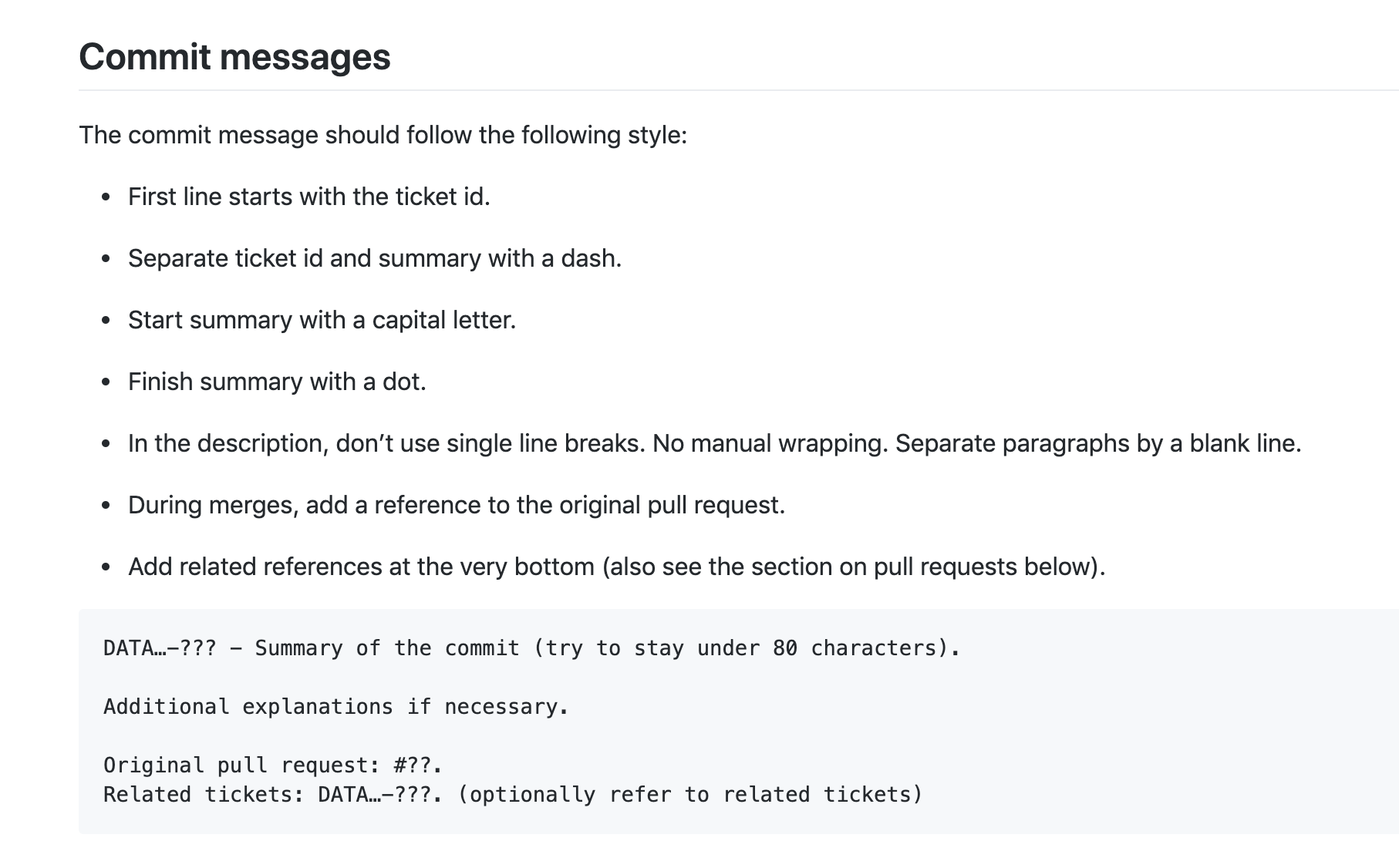Click bullet about merges and pull request reference
Screen dimensions: 1399x868
point(457,505)
